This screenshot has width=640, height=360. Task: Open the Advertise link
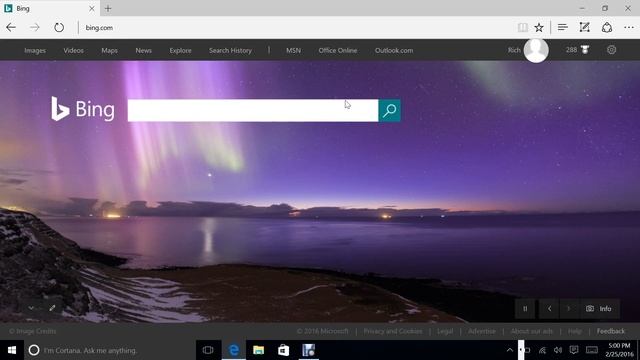point(482,331)
